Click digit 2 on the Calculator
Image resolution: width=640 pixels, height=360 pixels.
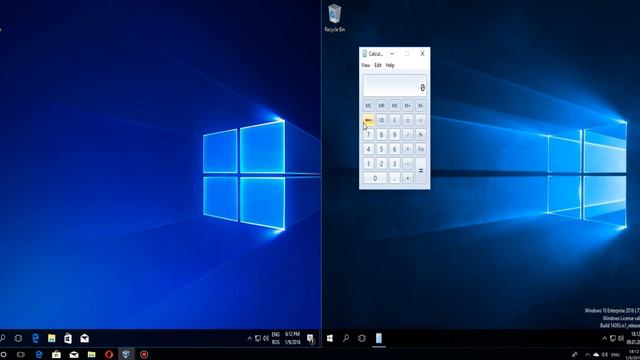[381, 164]
